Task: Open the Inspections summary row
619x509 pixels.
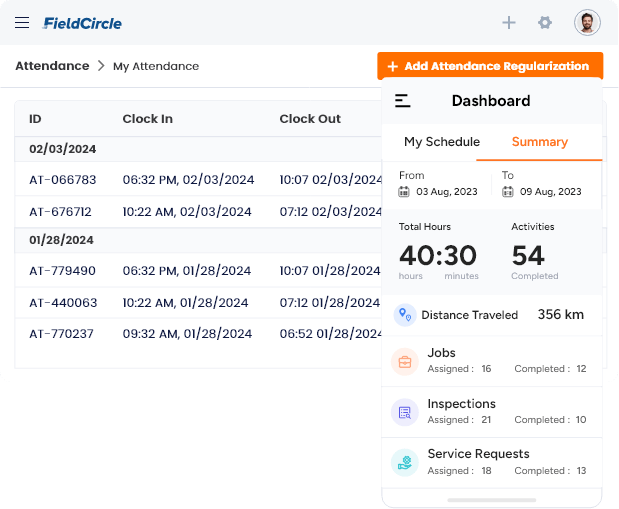Action: (x=491, y=412)
